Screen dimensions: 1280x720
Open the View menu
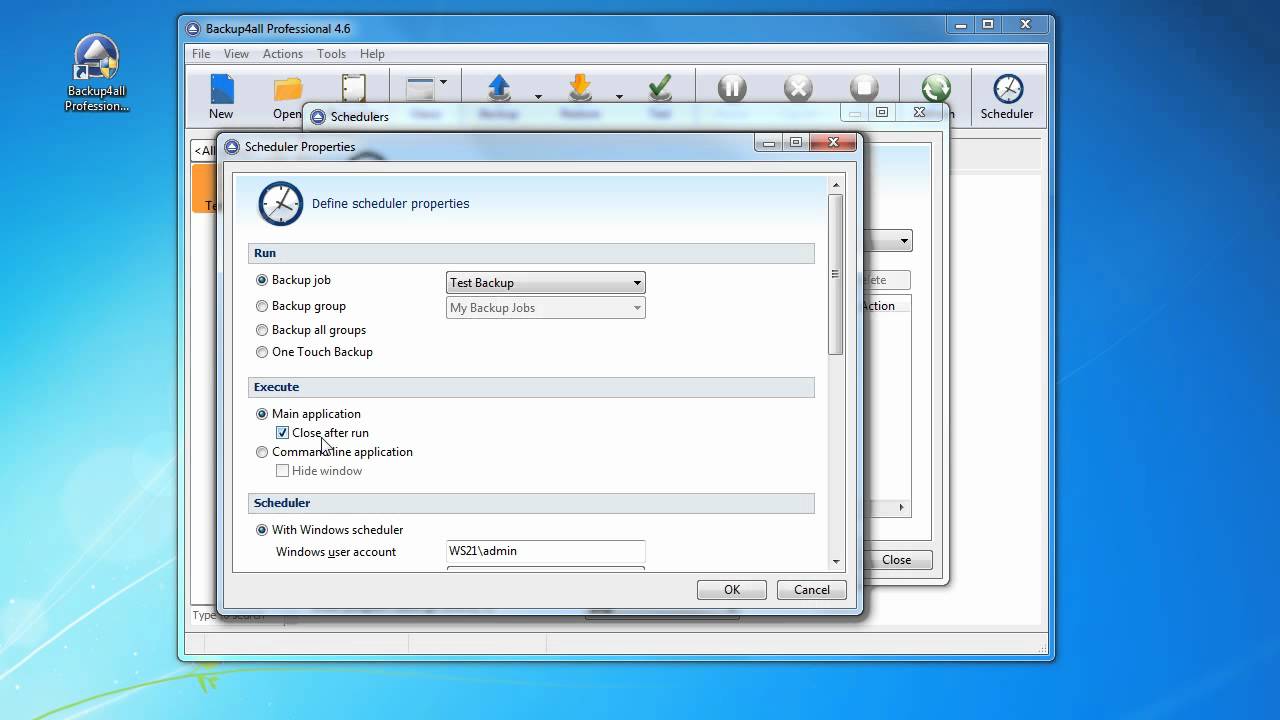pos(236,54)
